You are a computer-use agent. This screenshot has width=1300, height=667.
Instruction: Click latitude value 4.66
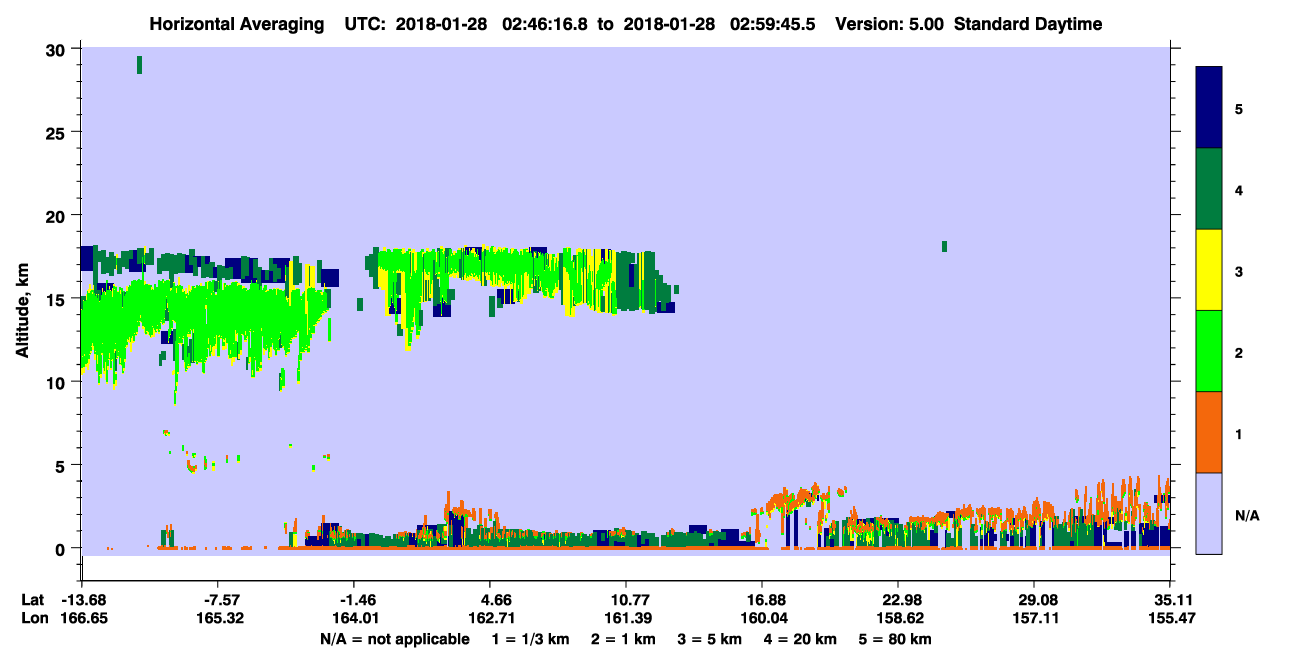(497, 599)
